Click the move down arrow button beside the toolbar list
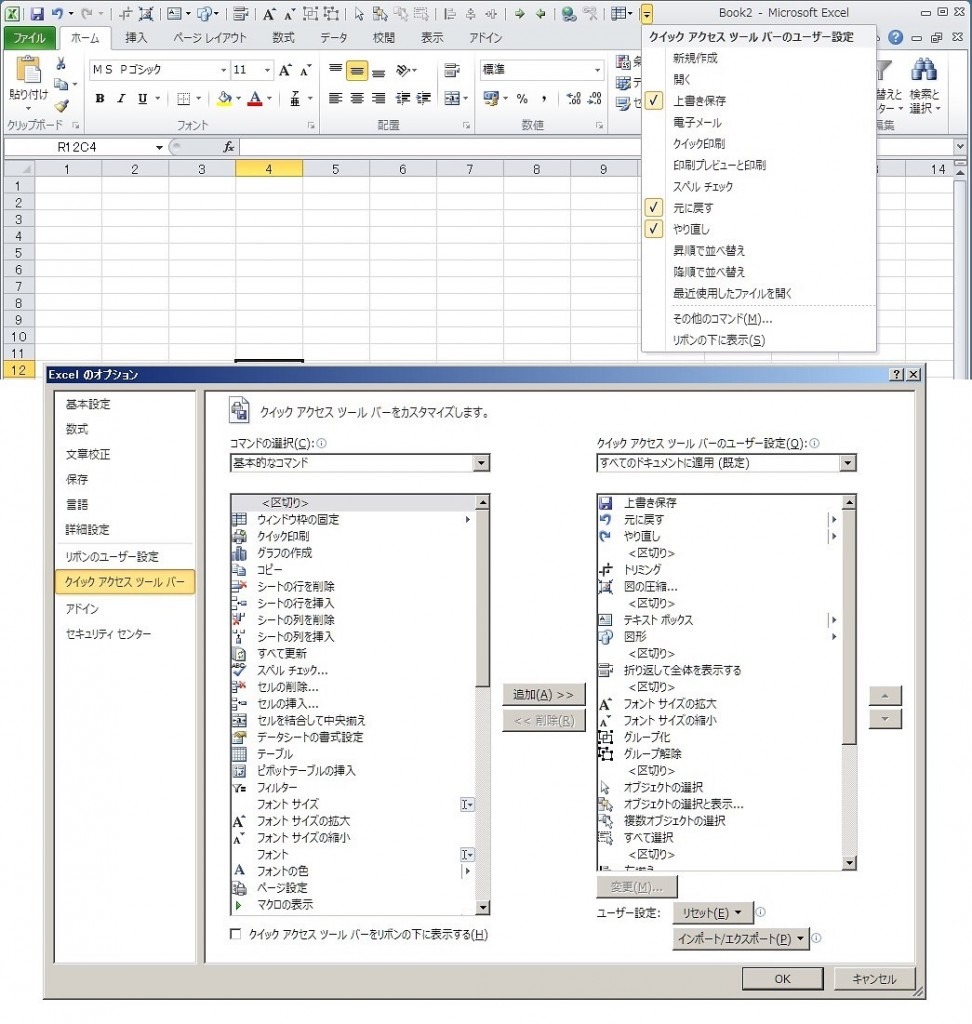Viewport: 972px width, 1024px height. tap(885, 719)
